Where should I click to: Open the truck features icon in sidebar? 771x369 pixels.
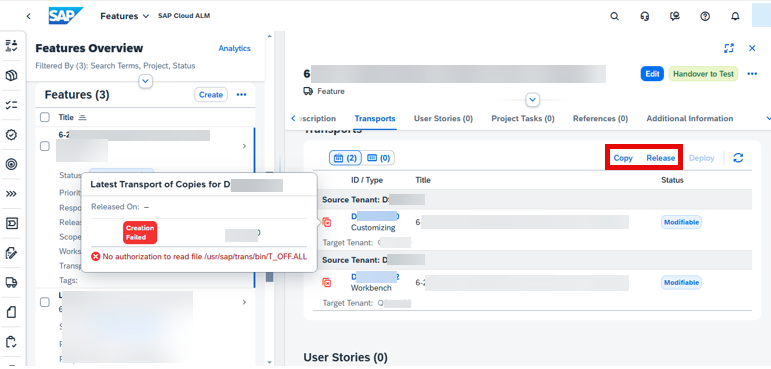coord(11,282)
